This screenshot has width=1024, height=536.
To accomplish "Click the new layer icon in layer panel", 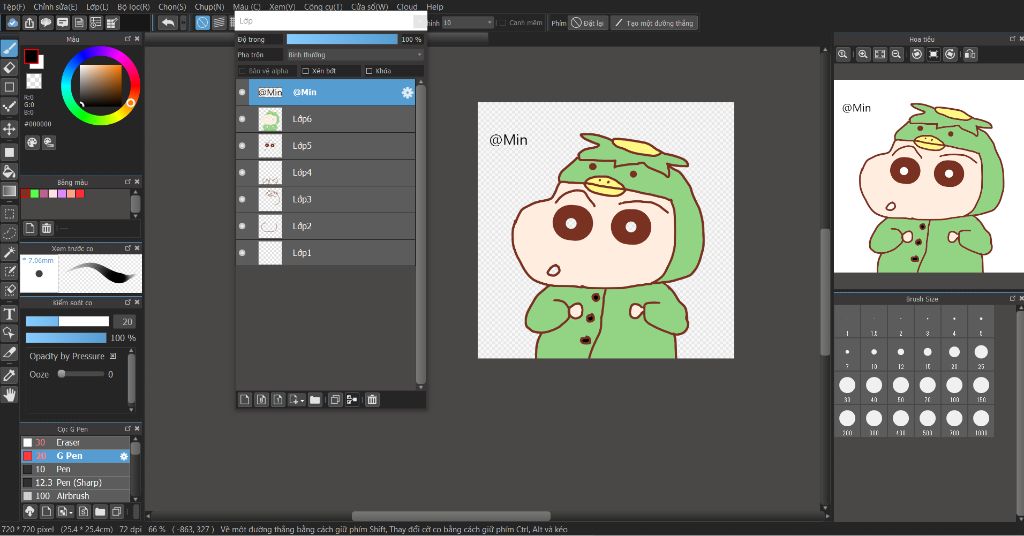I will [245, 400].
